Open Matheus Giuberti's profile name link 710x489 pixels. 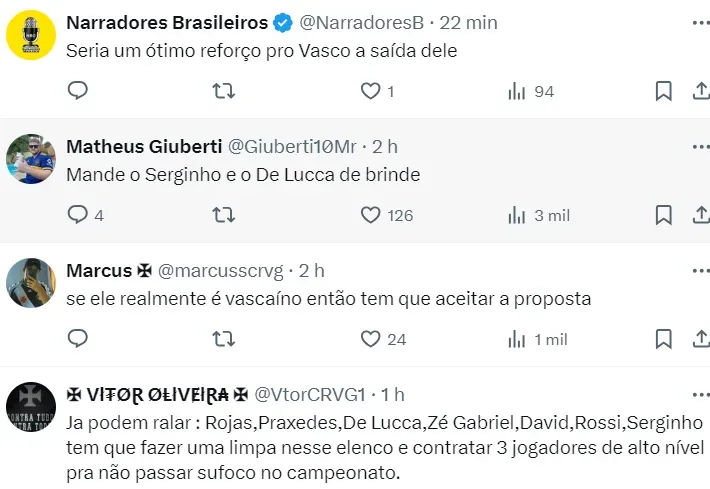pyautogui.click(x=144, y=146)
